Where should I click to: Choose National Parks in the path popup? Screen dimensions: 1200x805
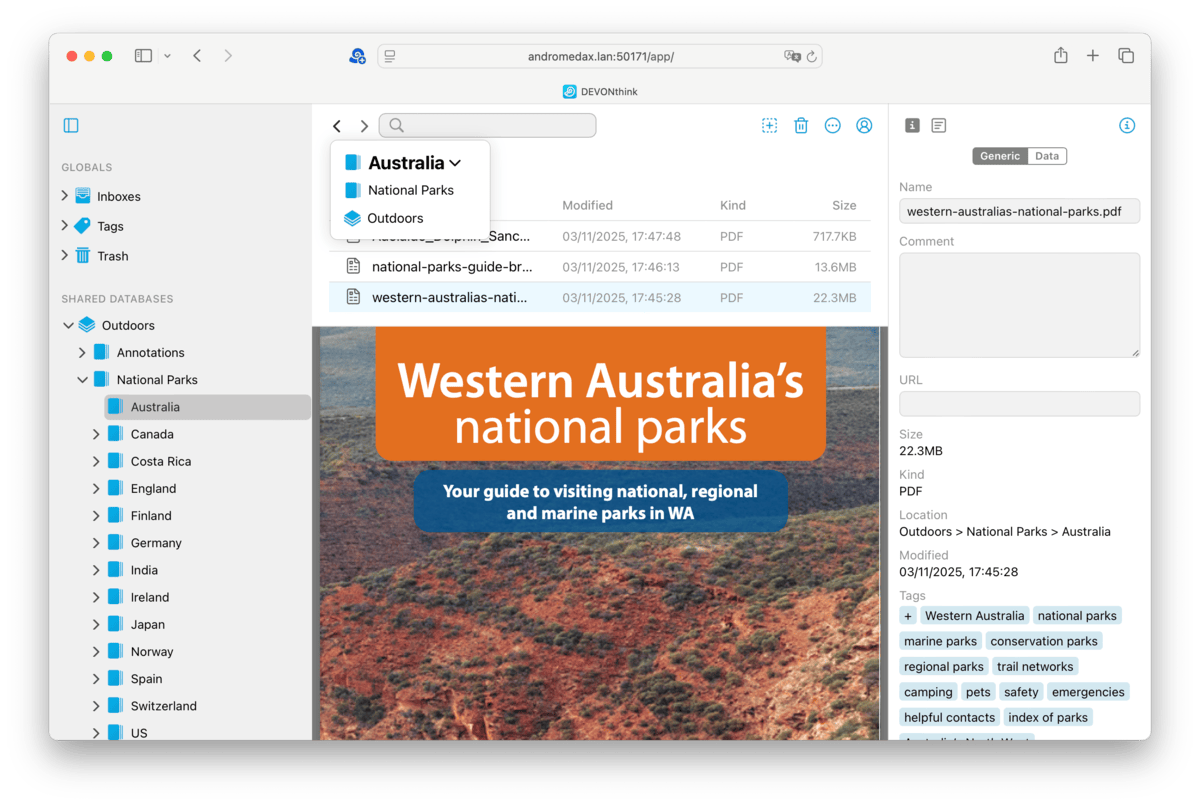pos(410,190)
